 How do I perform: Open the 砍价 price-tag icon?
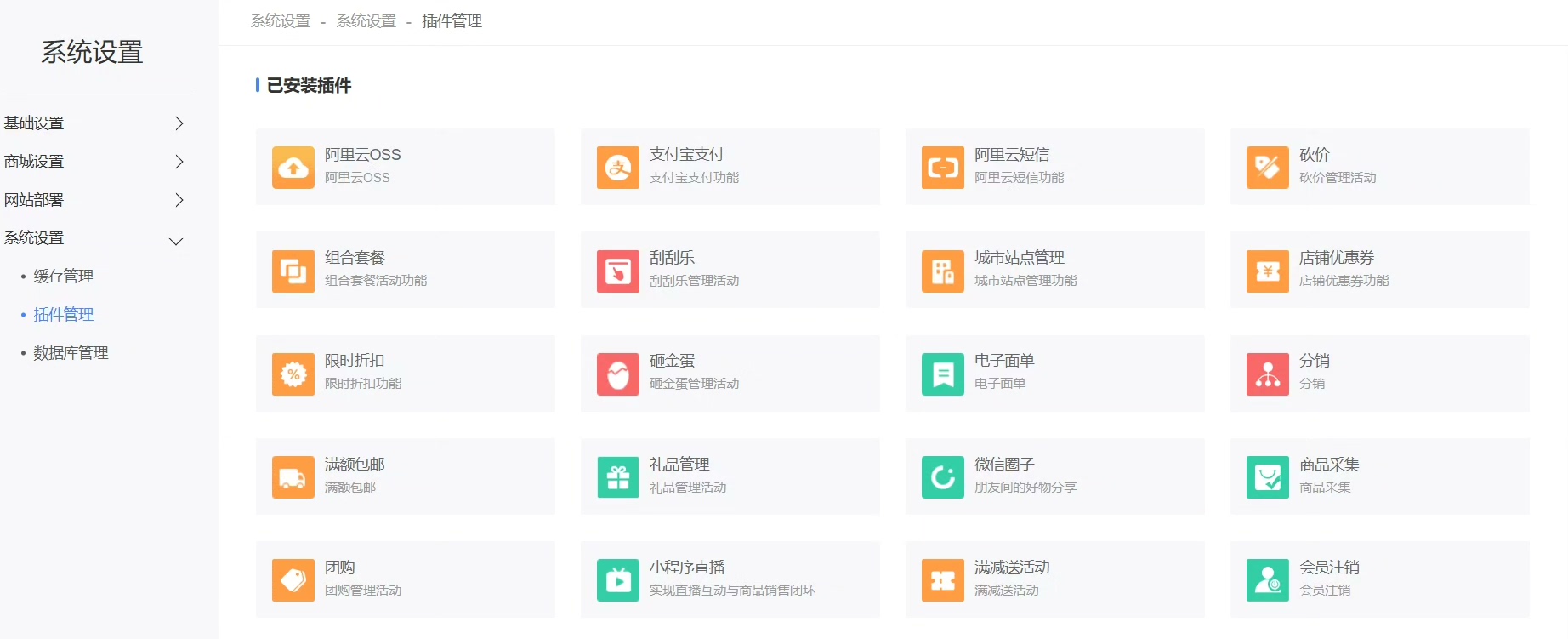pos(1268,167)
